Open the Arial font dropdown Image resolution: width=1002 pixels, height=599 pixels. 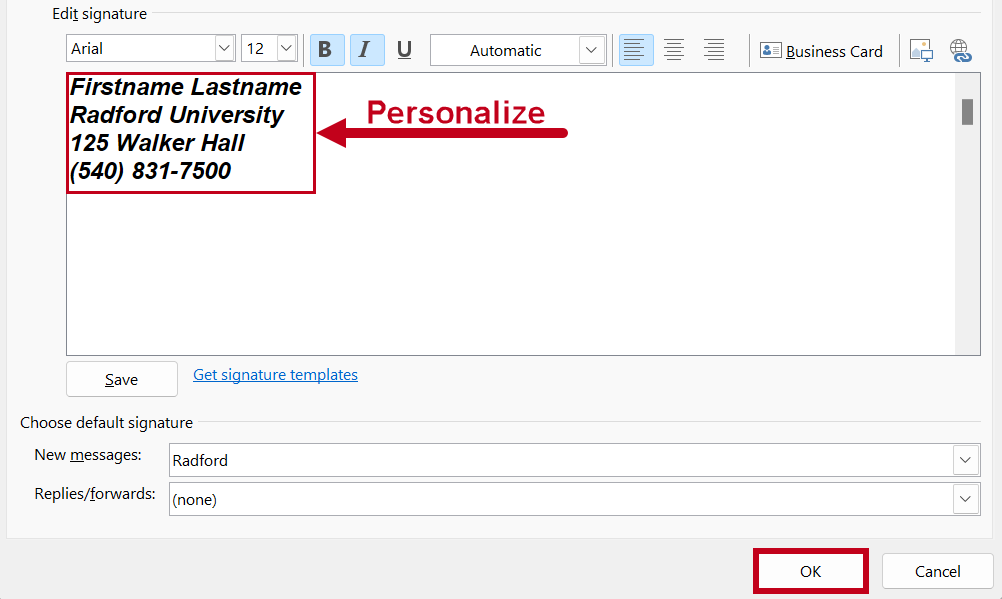[224, 48]
